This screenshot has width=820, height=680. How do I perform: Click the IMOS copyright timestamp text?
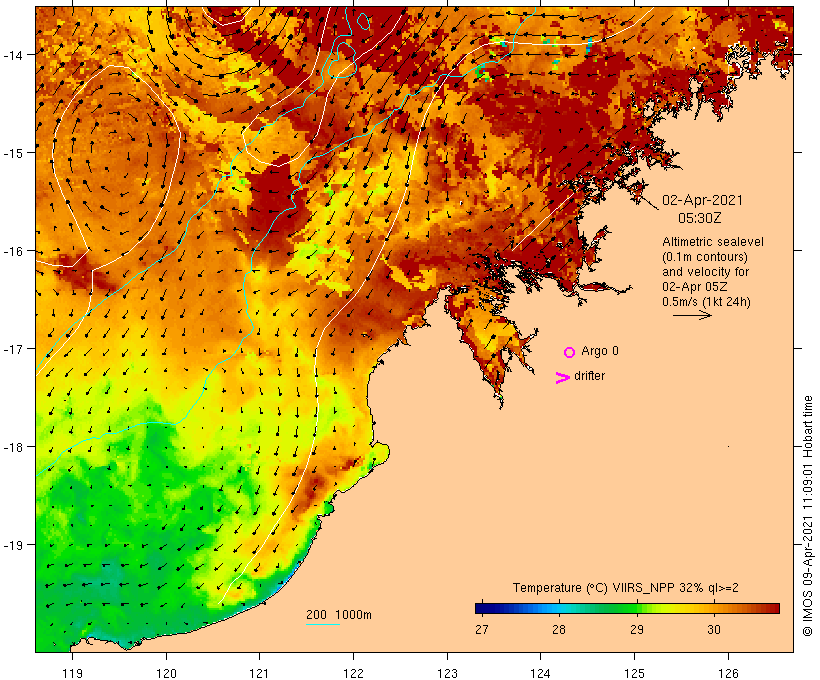tap(807, 516)
